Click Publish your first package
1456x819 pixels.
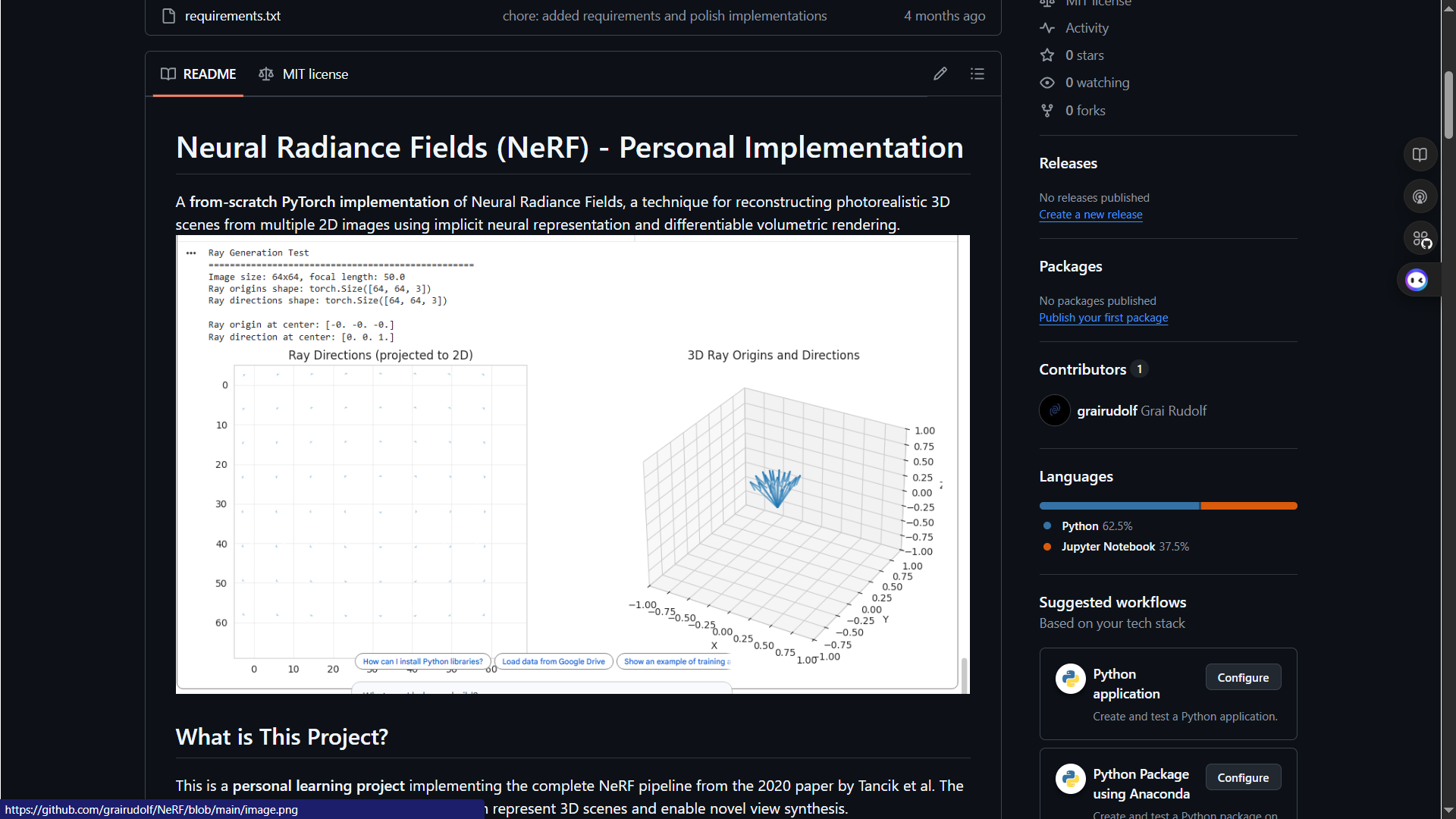coord(1103,318)
